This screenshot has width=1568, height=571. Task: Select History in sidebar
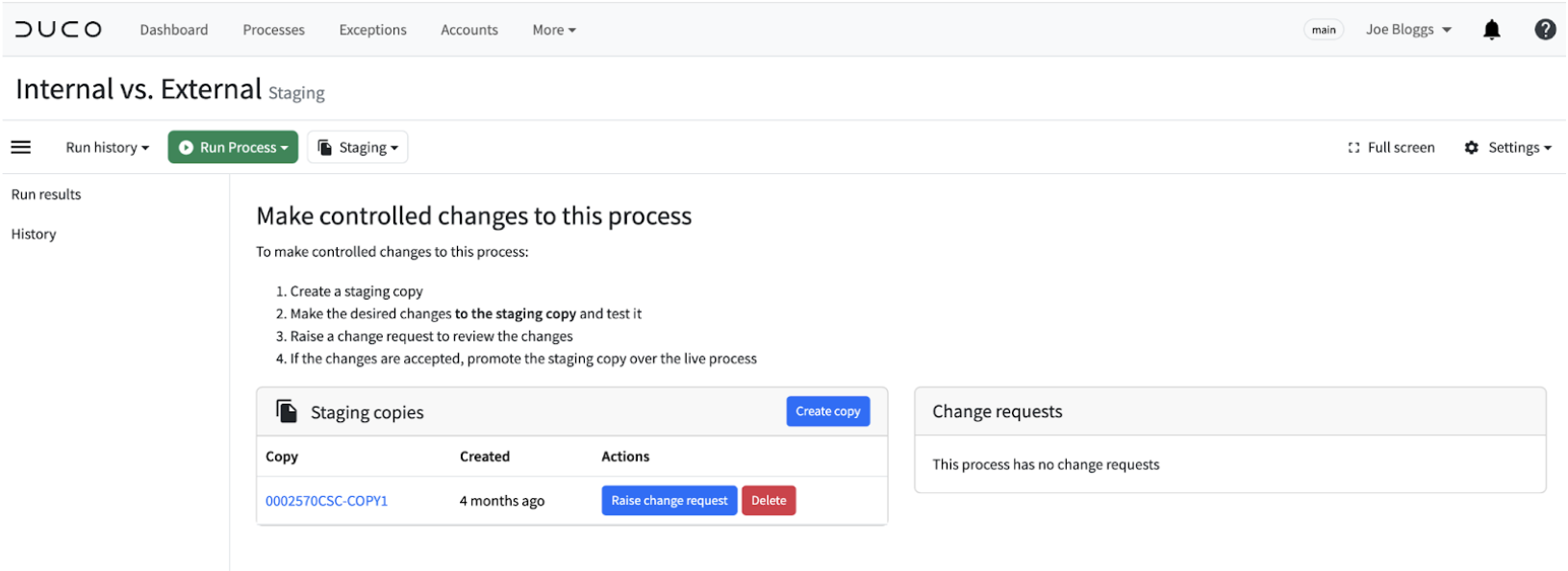click(x=34, y=234)
